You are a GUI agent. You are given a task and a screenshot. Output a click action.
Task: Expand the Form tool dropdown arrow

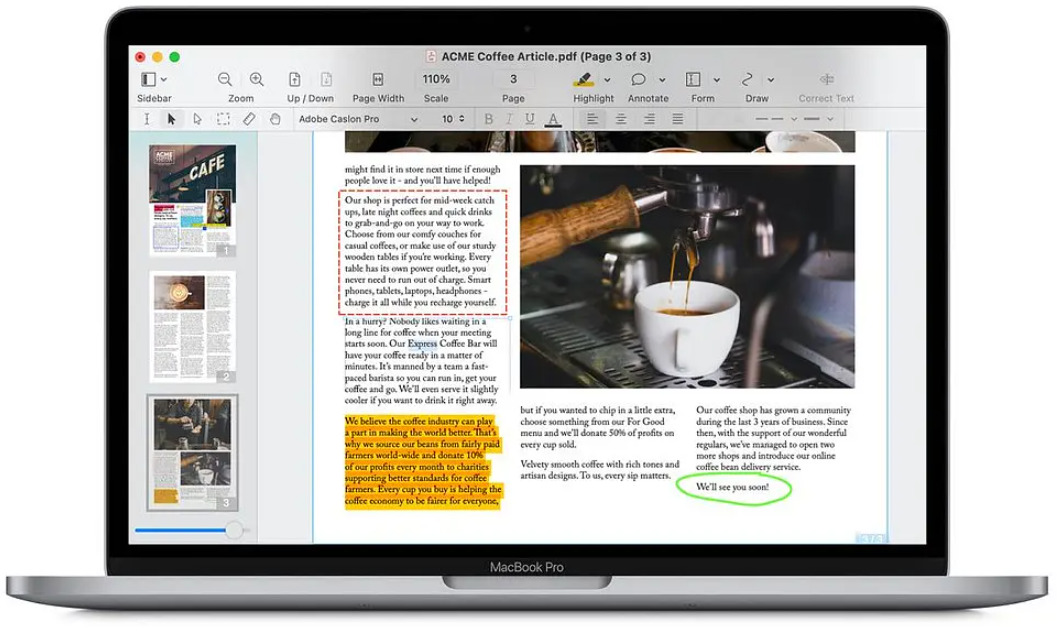(x=716, y=79)
